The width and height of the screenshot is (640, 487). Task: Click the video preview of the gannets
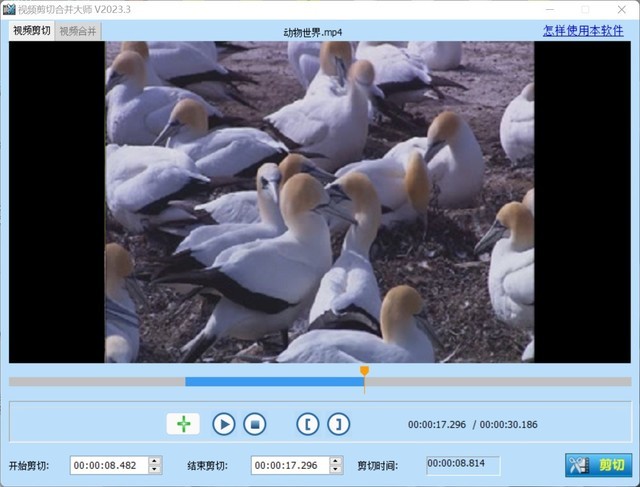click(x=320, y=201)
